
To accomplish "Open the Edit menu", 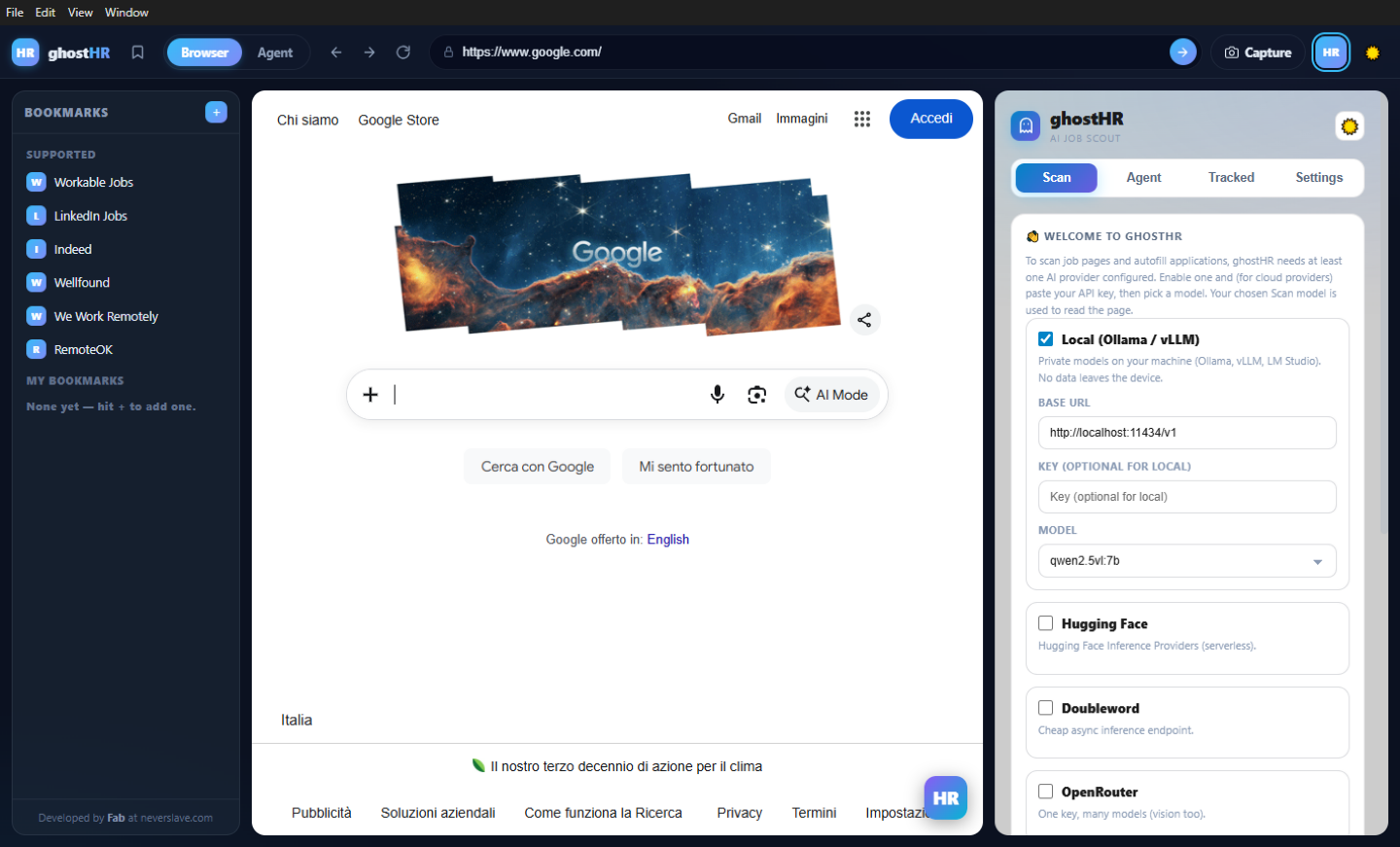I will click(x=46, y=13).
